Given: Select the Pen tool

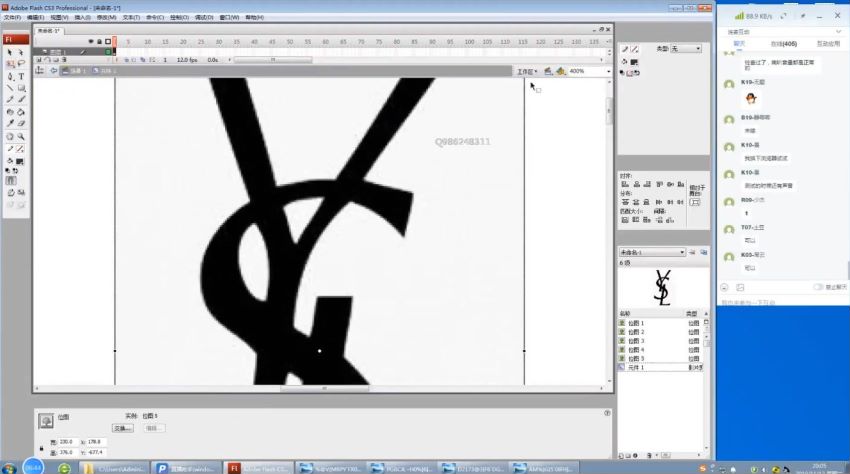Looking at the screenshot, I should click(10, 77).
